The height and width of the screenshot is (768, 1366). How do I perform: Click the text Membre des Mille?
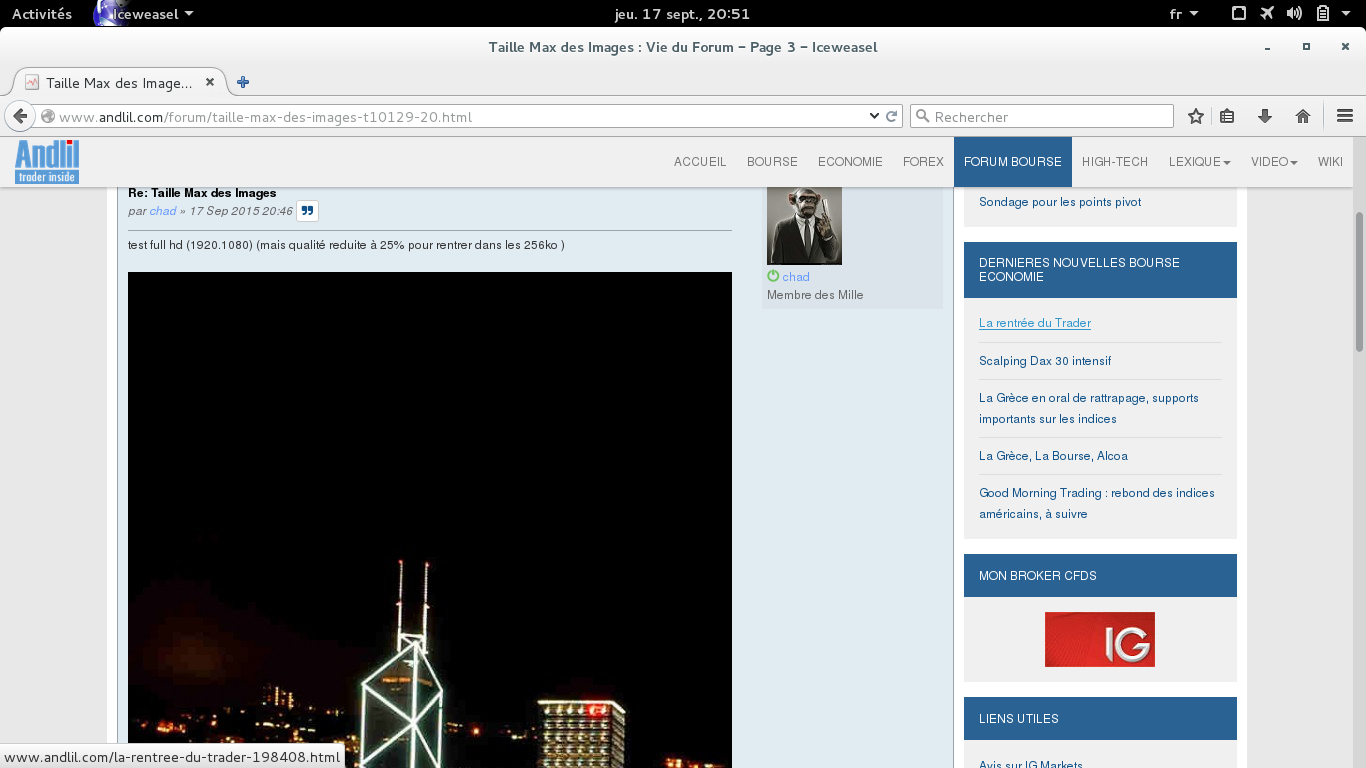(x=815, y=295)
